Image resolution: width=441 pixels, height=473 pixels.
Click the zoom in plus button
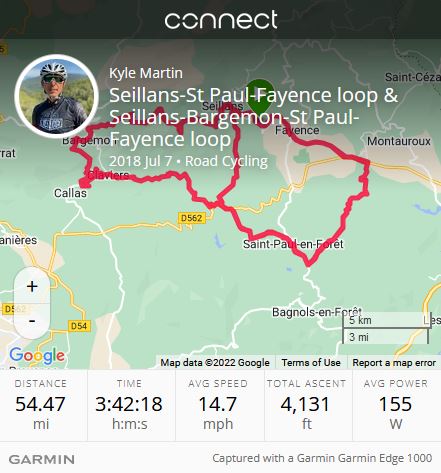(x=32, y=286)
